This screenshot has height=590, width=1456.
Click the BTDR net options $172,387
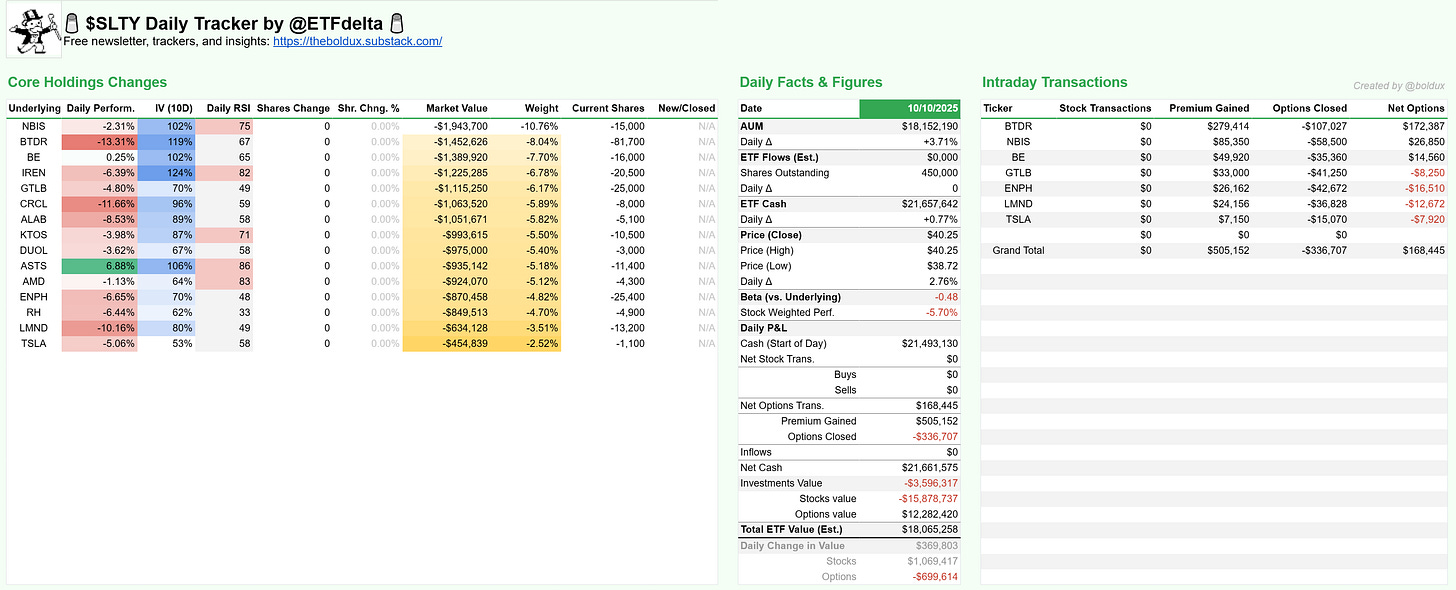[x=1422, y=126]
